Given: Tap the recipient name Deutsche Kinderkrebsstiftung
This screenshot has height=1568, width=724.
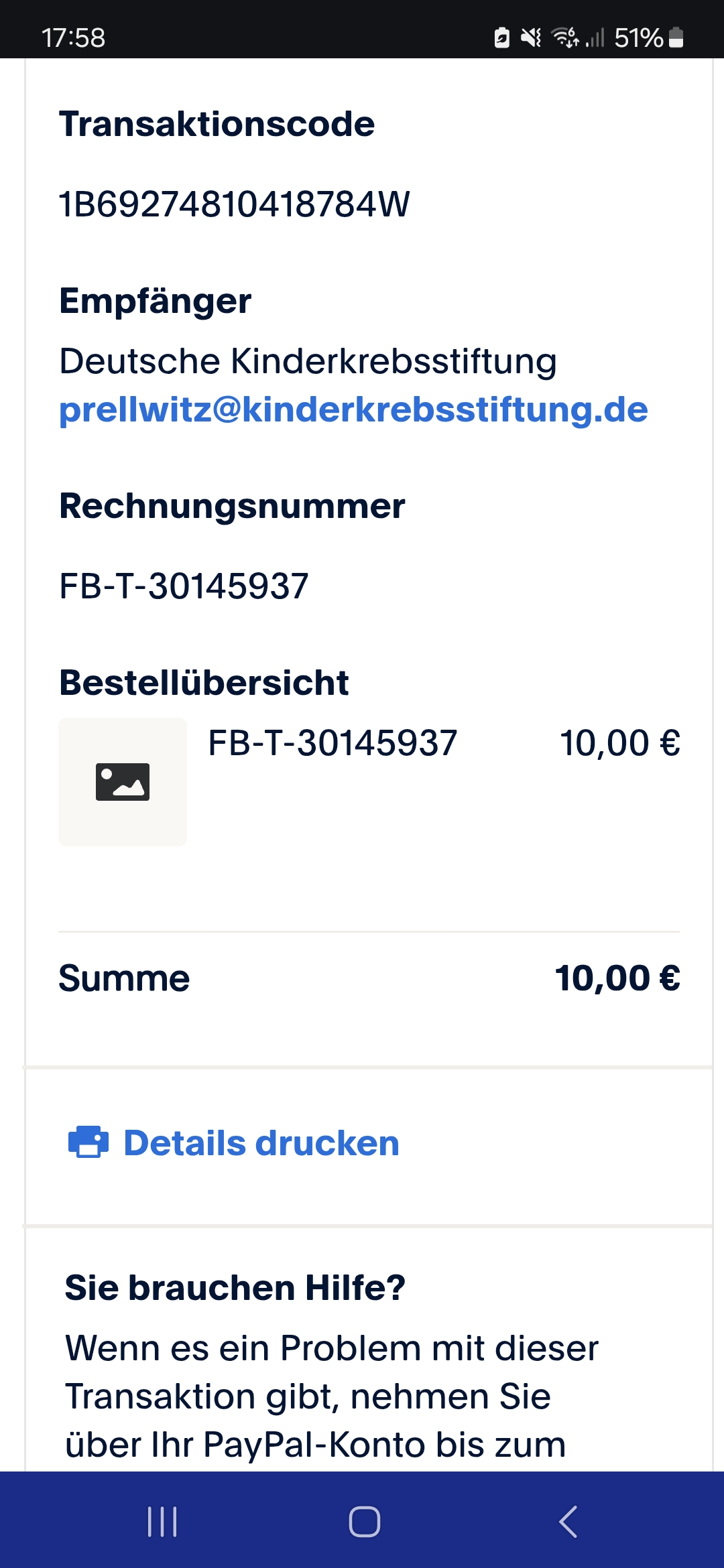Looking at the screenshot, I should pyautogui.click(x=308, y=361).
